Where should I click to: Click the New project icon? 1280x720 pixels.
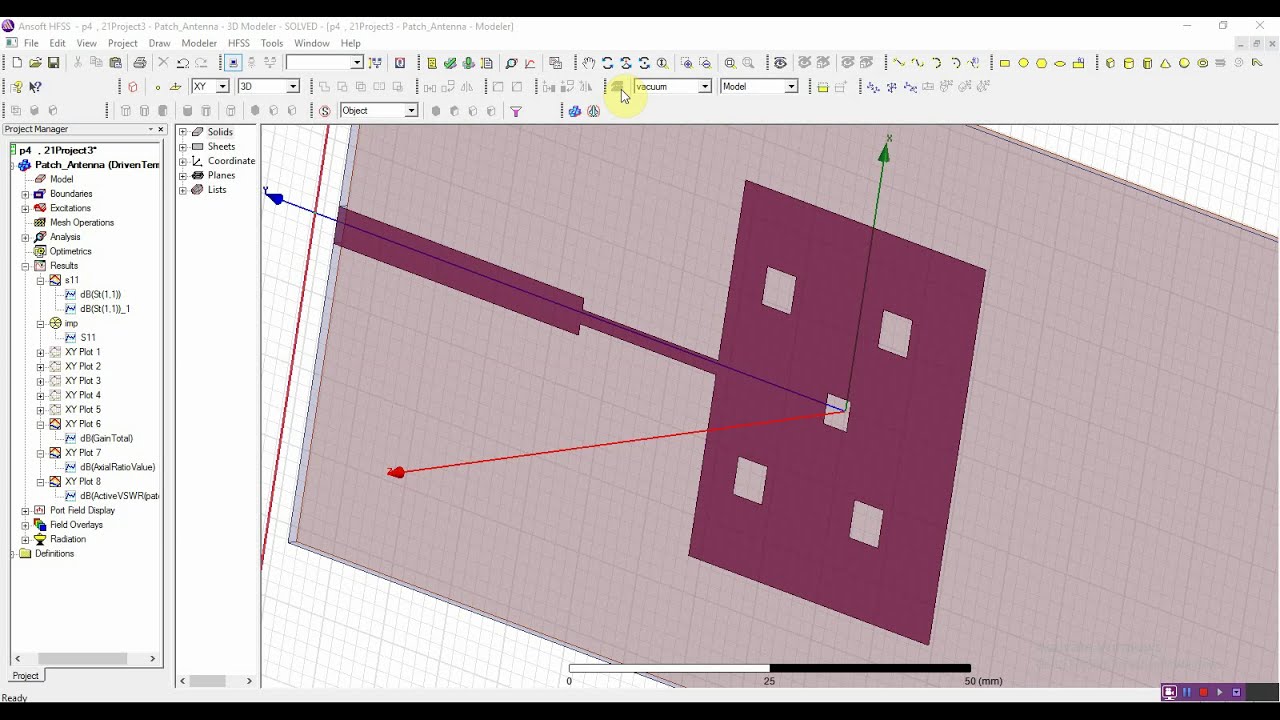[x=17, y=63]
